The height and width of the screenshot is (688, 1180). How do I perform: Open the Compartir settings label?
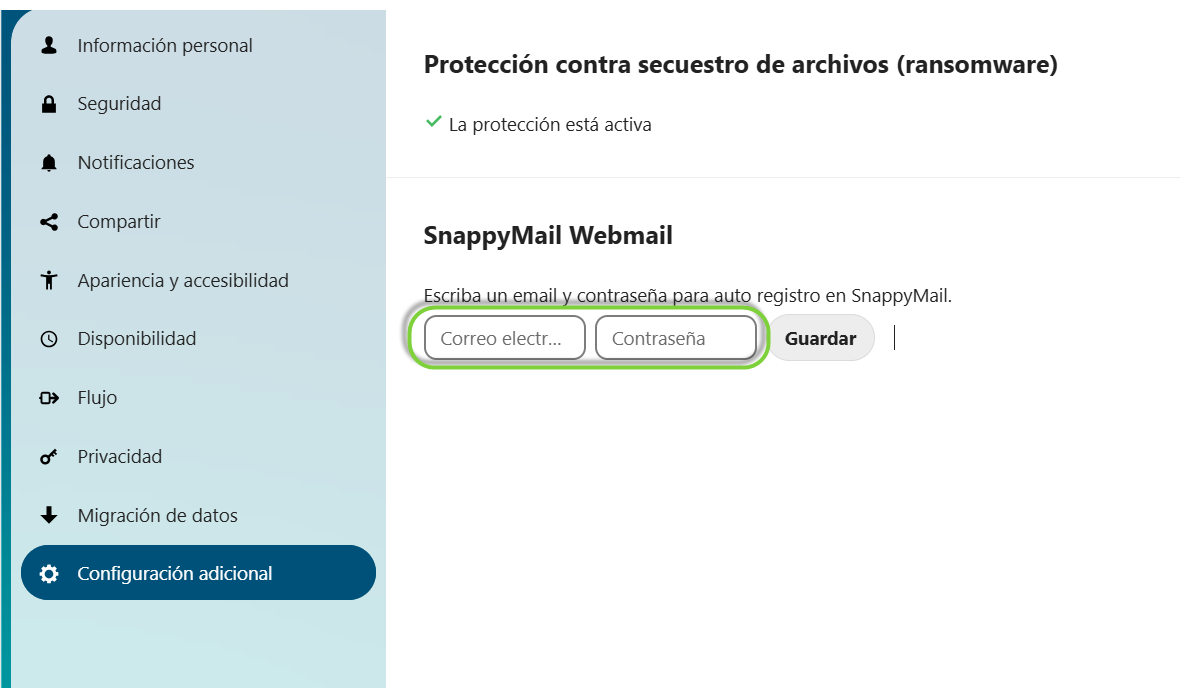click(119, 222)
